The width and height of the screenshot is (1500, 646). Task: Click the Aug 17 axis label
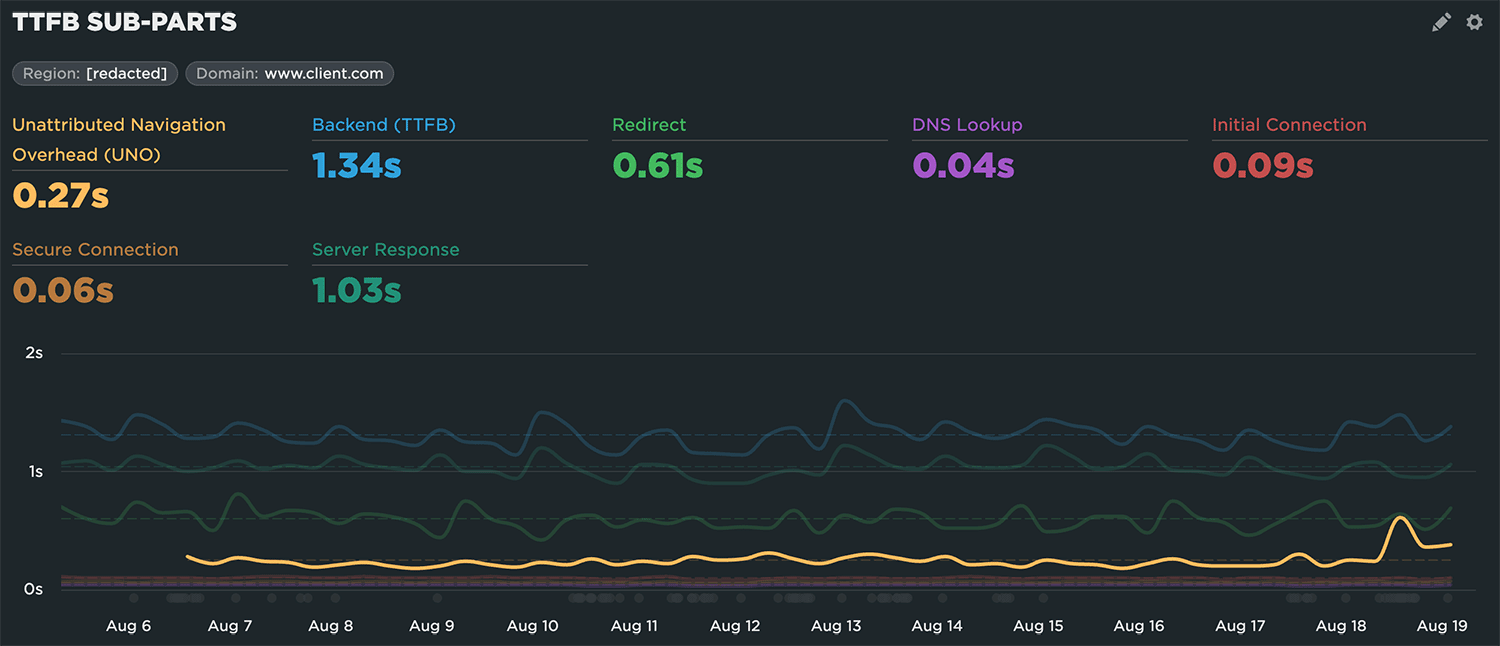1240,626
